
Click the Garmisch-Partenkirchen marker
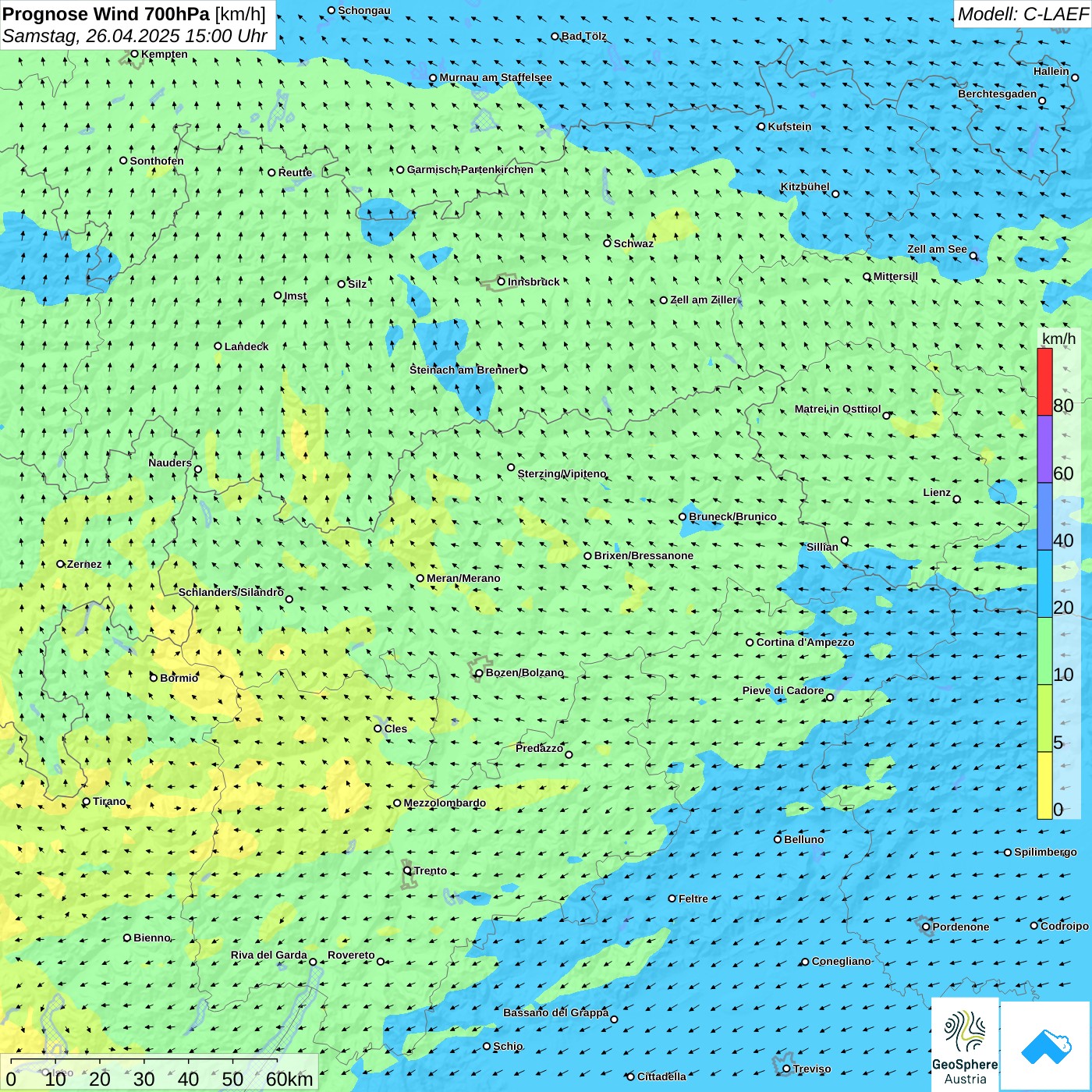click(400, 169)
